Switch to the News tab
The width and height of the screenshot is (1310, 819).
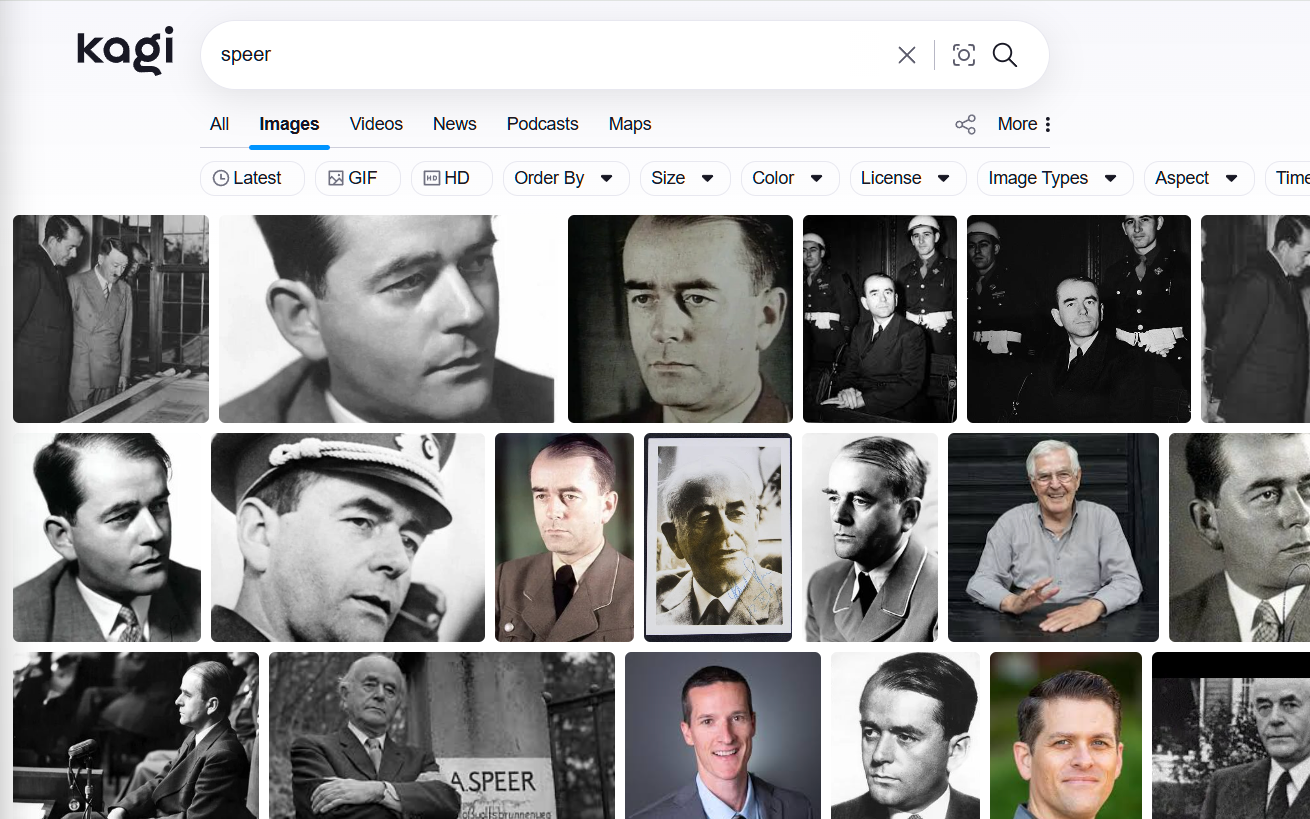pyautogui.click(x=454, y=124)
